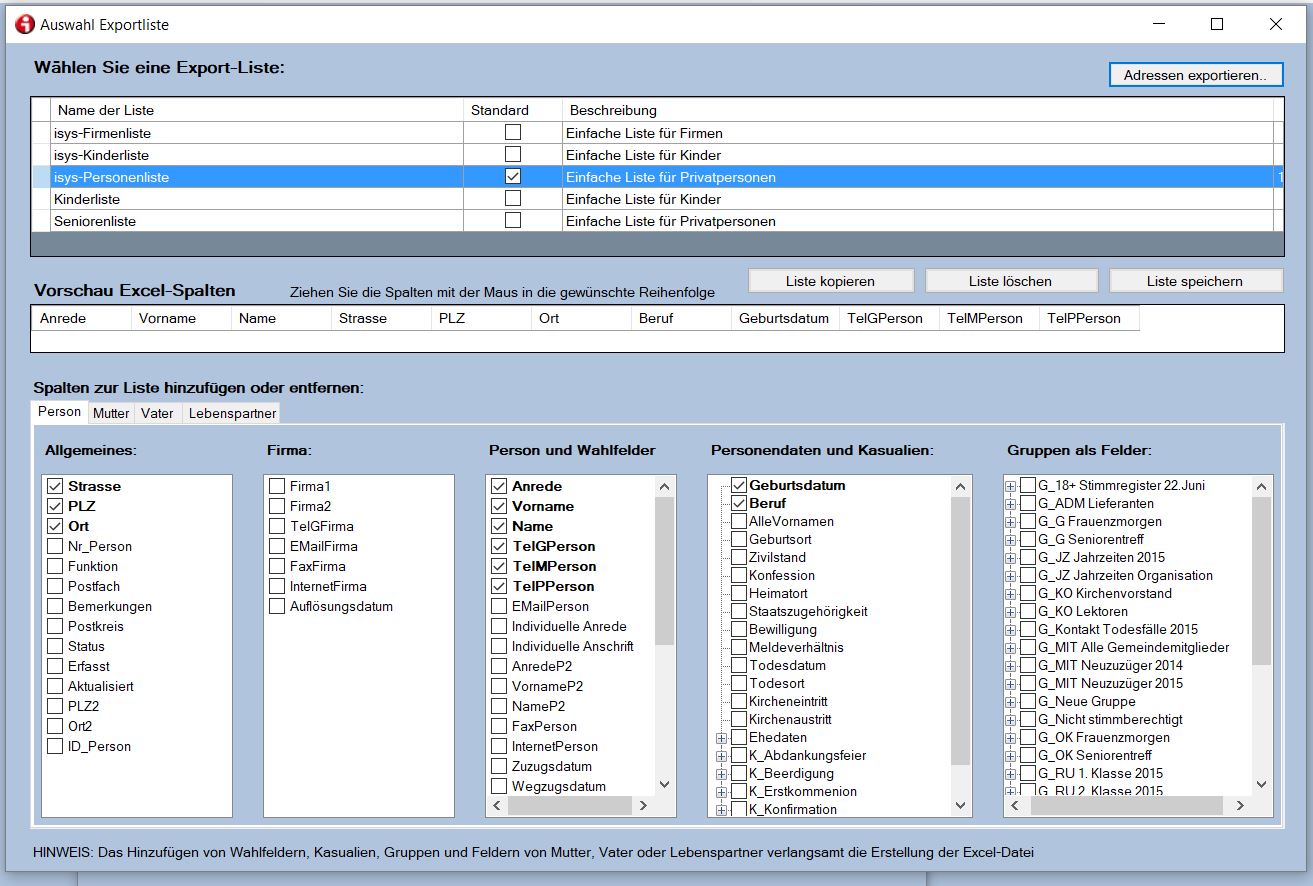
Task: Open the Lebenspartner tab
Action: 232,413
